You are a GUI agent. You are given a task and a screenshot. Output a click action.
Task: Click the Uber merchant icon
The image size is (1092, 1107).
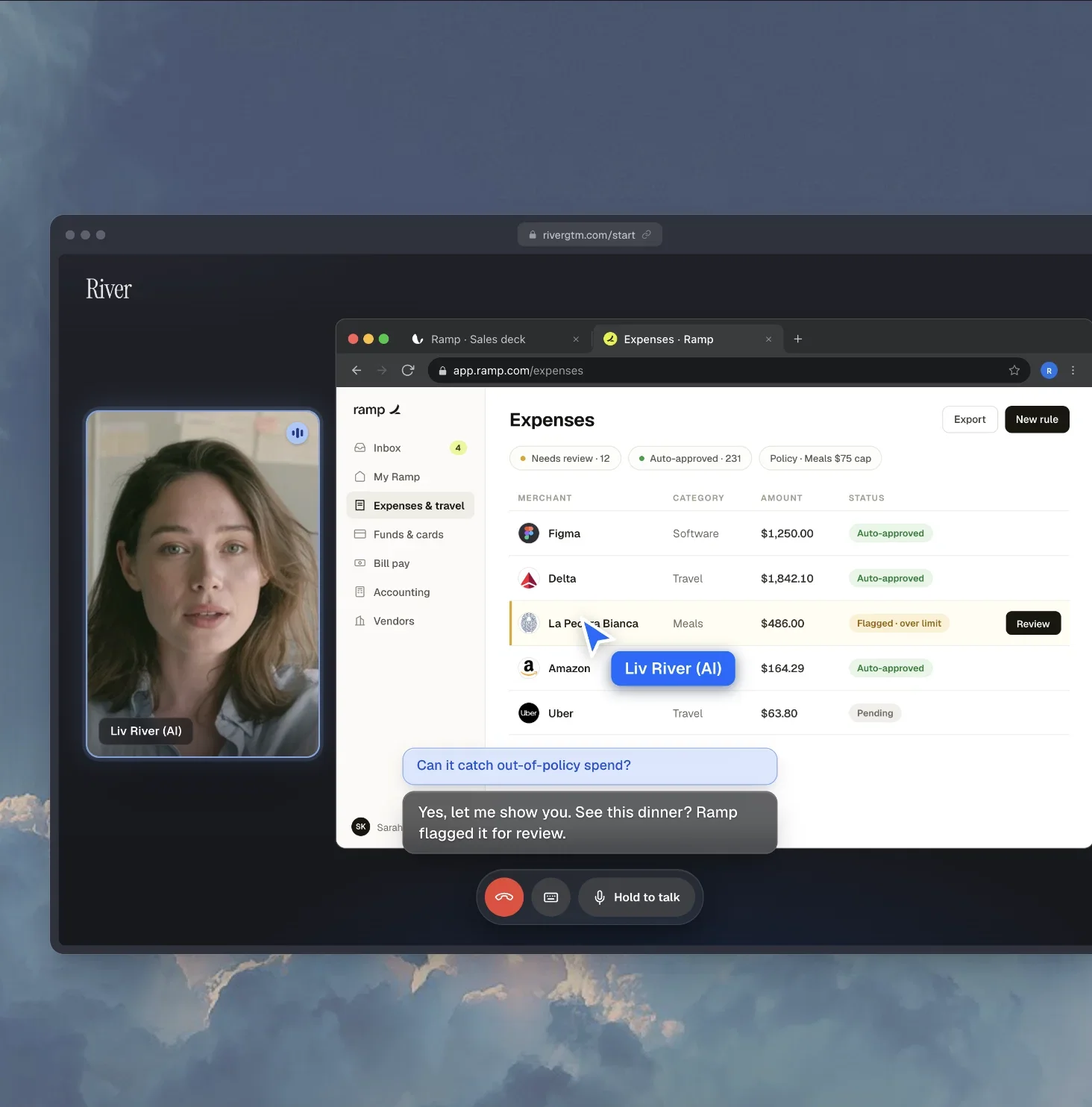529,713
